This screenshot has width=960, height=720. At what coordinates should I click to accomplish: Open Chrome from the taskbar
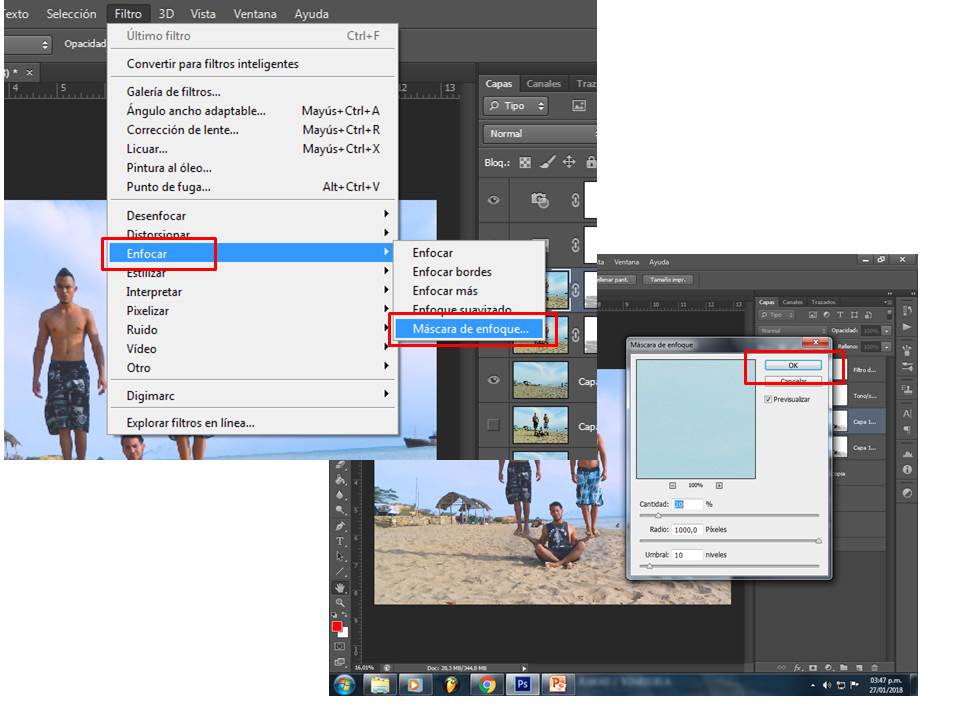(487, 684)
